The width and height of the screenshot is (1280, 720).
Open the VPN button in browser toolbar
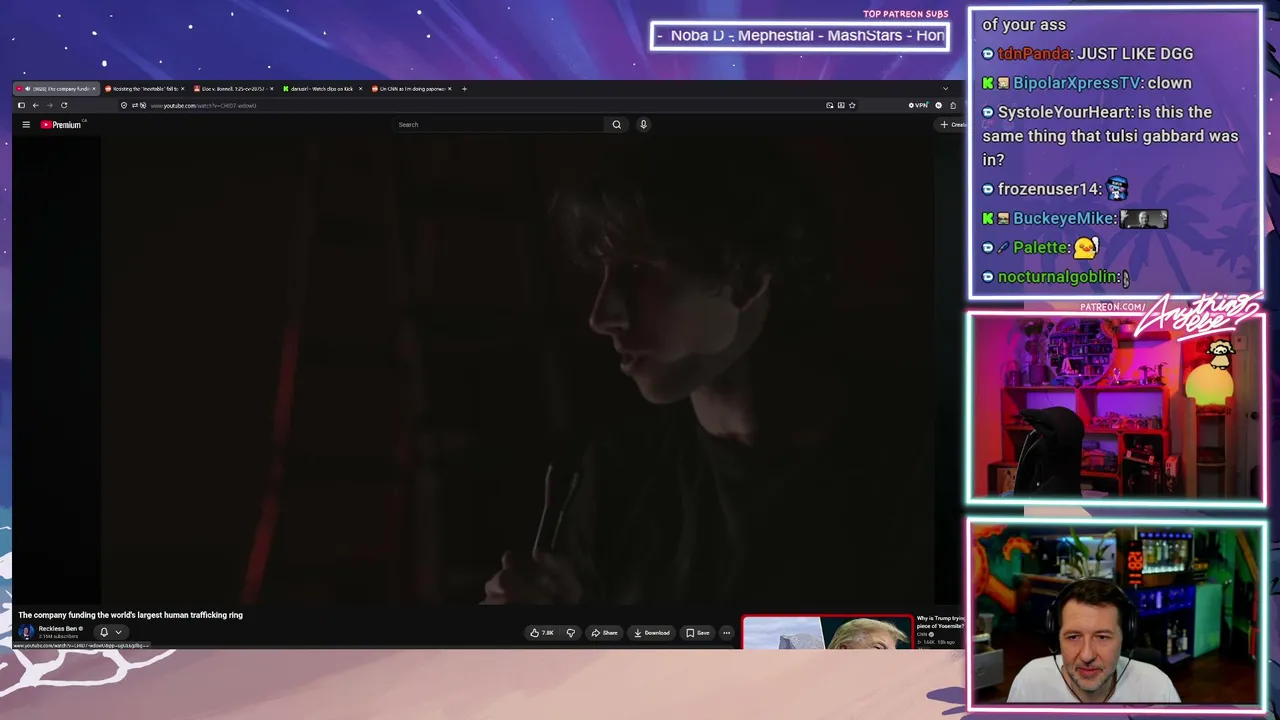[919, 105]
